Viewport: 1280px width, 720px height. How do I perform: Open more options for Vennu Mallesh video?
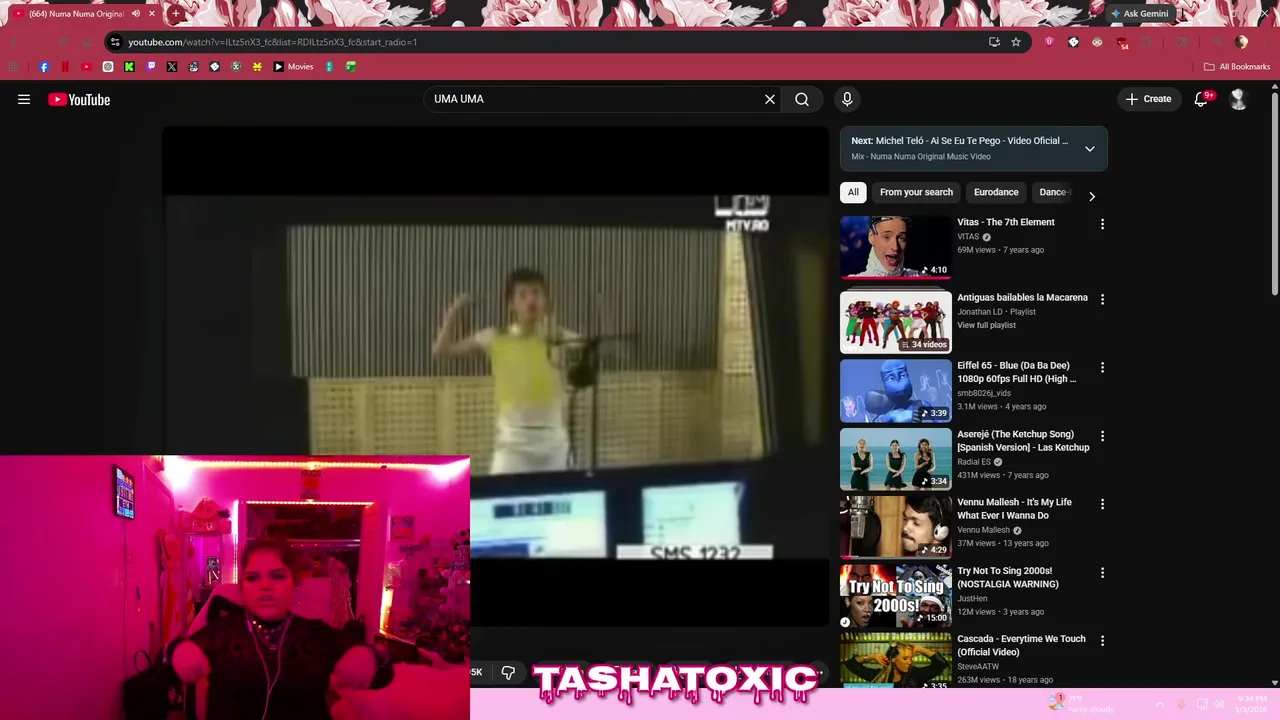pyautogui.click(x=1102, y=504)
